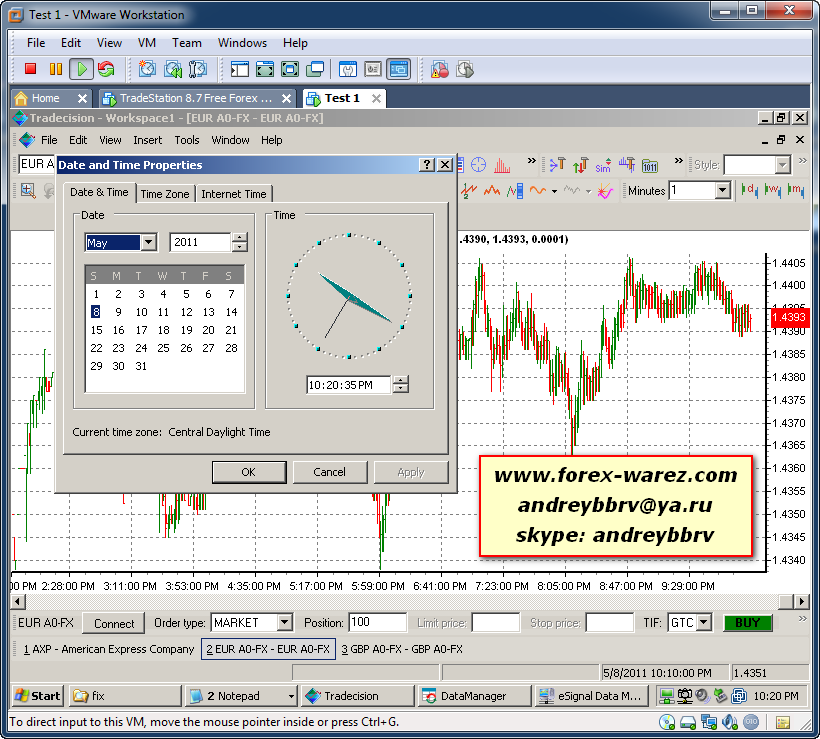
Task: Select the daily chart interval icon
Action: [x=748, y=190]
